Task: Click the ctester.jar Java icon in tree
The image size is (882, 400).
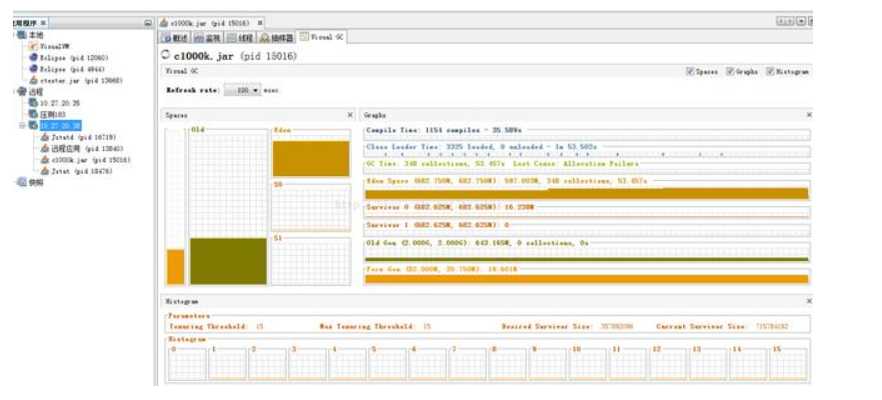Action: pos(33,80)
